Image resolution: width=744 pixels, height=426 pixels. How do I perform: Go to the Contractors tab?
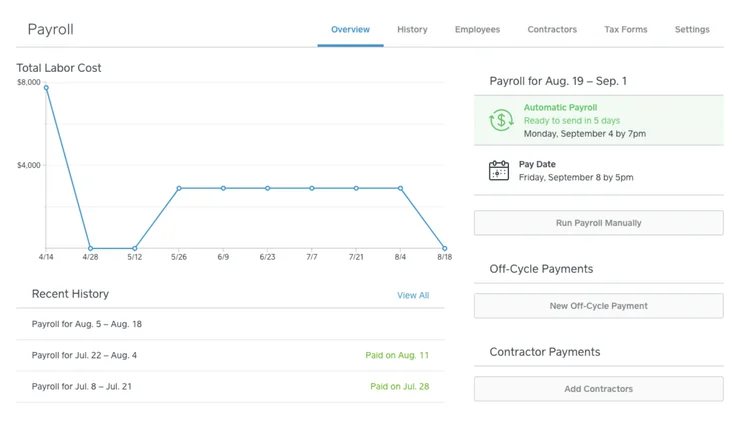tap(552, 29)
